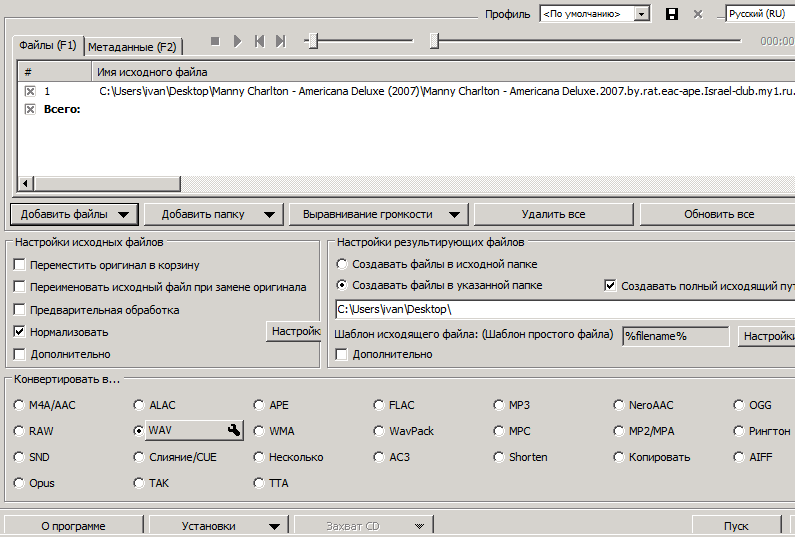Pick Слияние/CUE option
The width and height of the screenshot is (795, 537).
139,457
